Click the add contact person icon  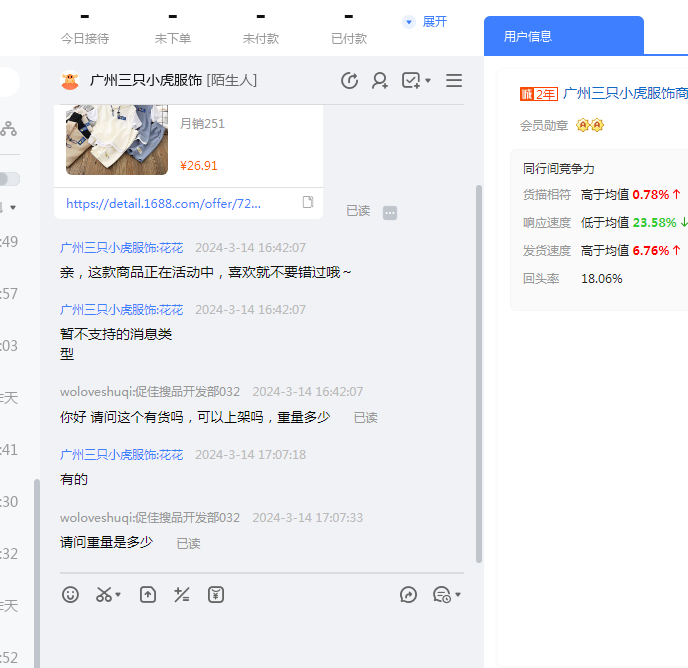[380, 81]
